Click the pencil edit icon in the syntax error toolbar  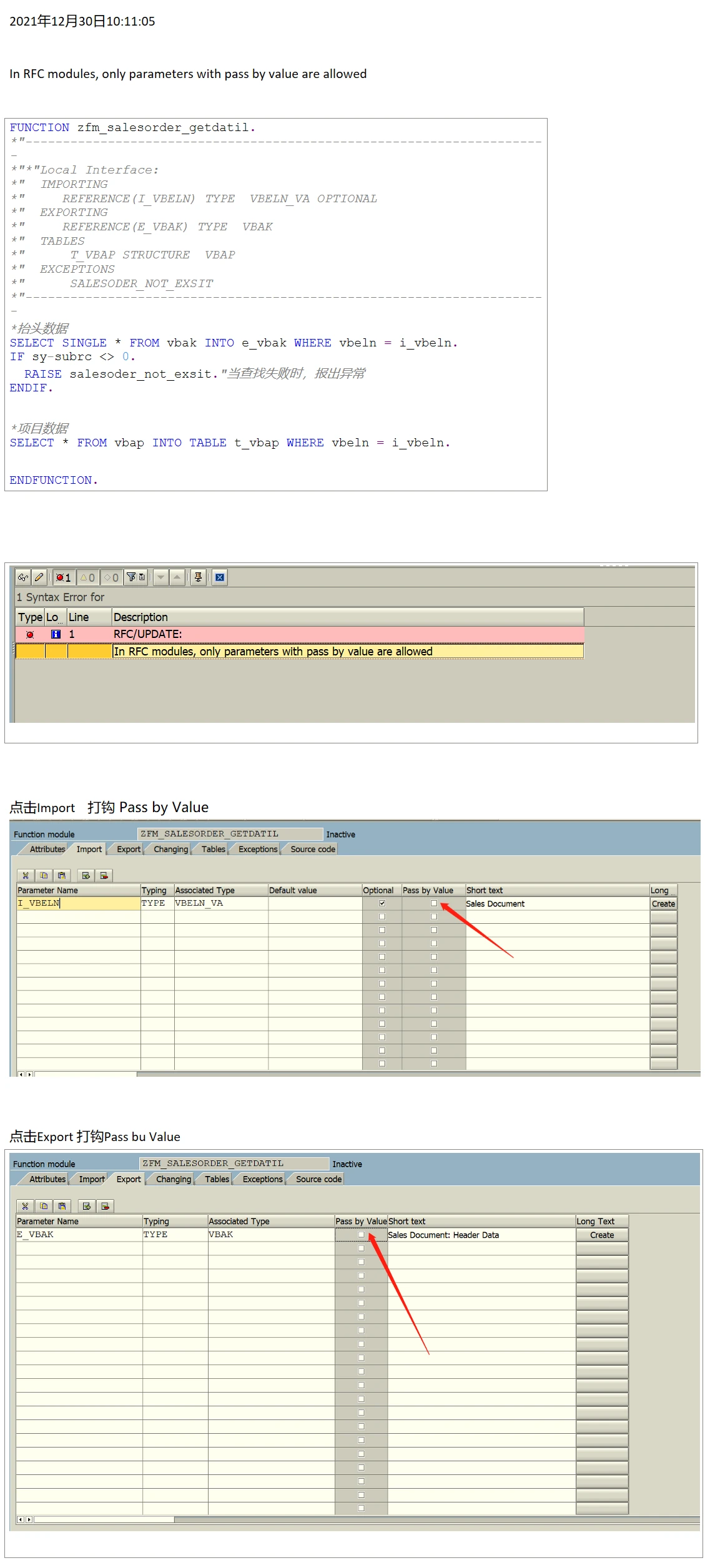[x=39, y=577]
